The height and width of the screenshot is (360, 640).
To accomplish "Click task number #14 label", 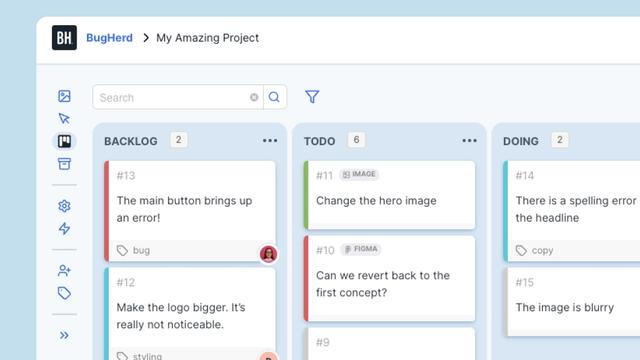I will pos(524,176).
